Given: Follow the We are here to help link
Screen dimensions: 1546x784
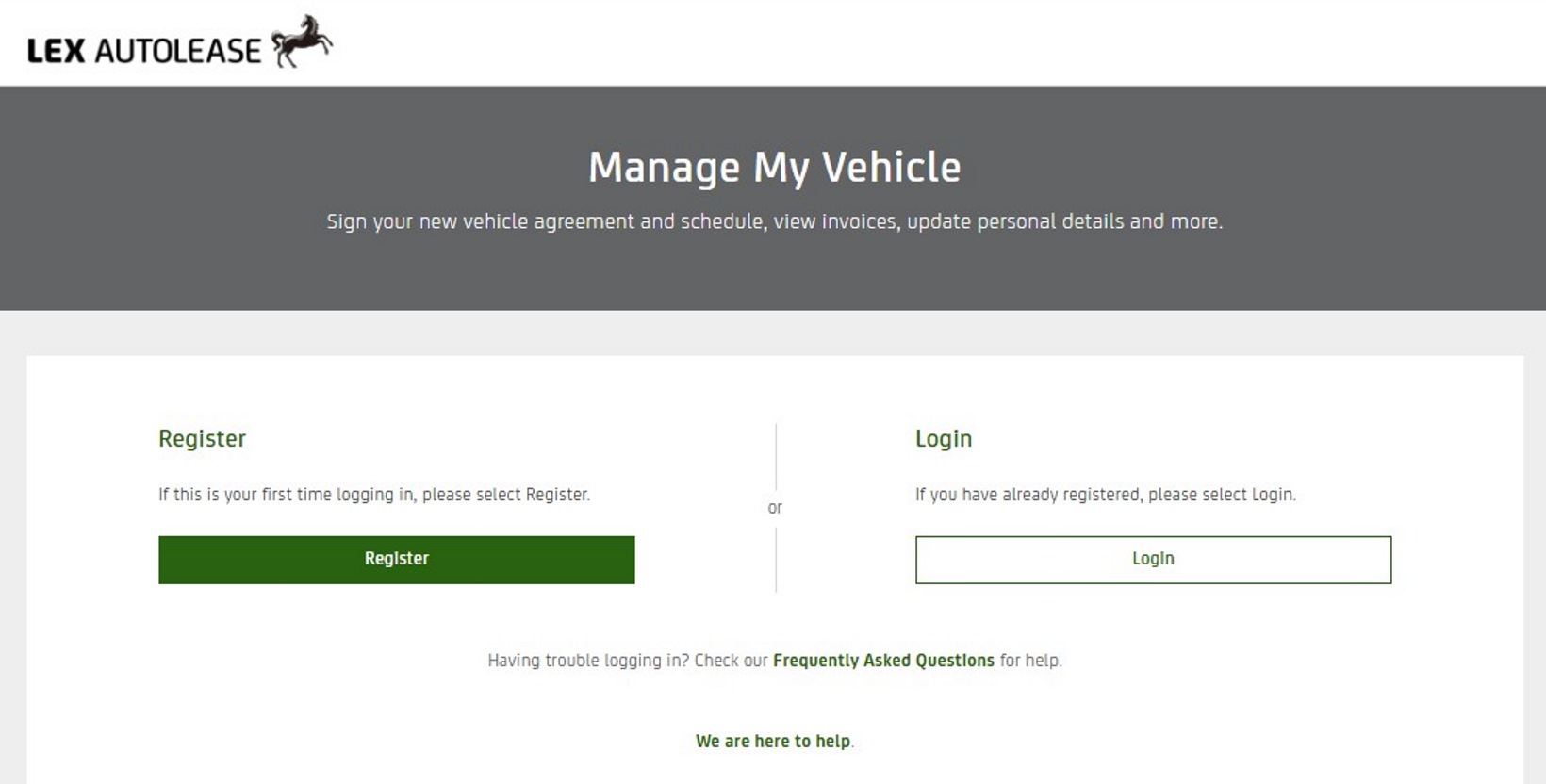Looking at the screenshot, I should coord(773,742).
